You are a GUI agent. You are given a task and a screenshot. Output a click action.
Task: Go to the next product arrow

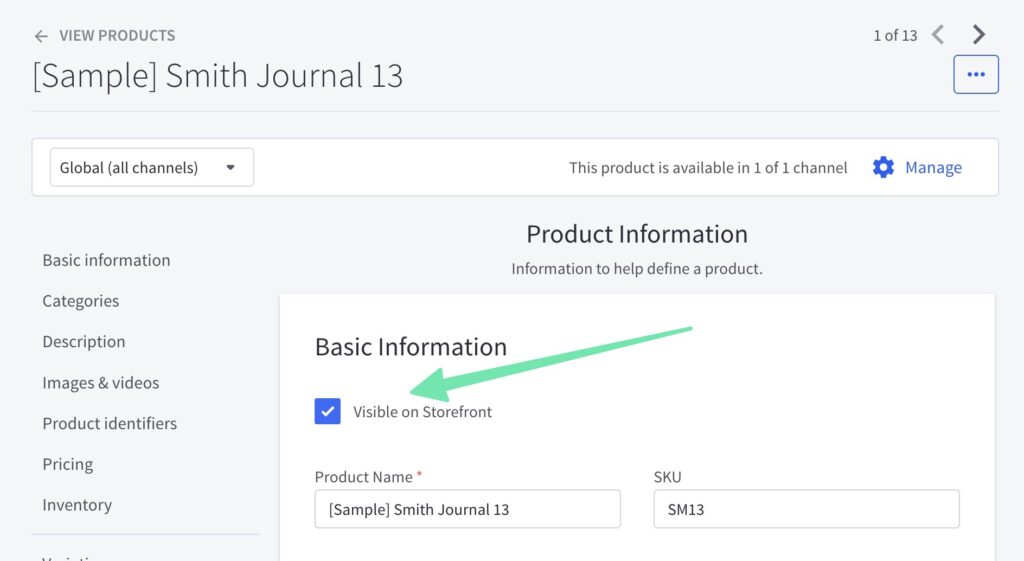979,35
